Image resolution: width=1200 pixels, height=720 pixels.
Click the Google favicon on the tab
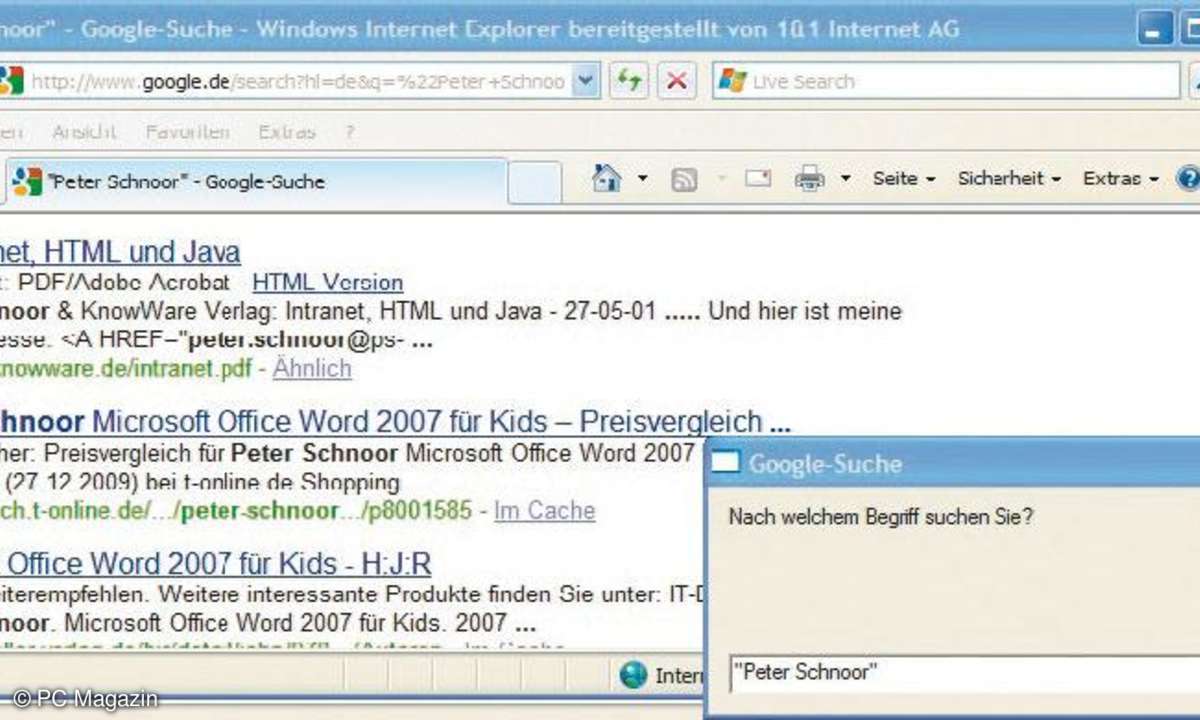click(x=28, y=181)
